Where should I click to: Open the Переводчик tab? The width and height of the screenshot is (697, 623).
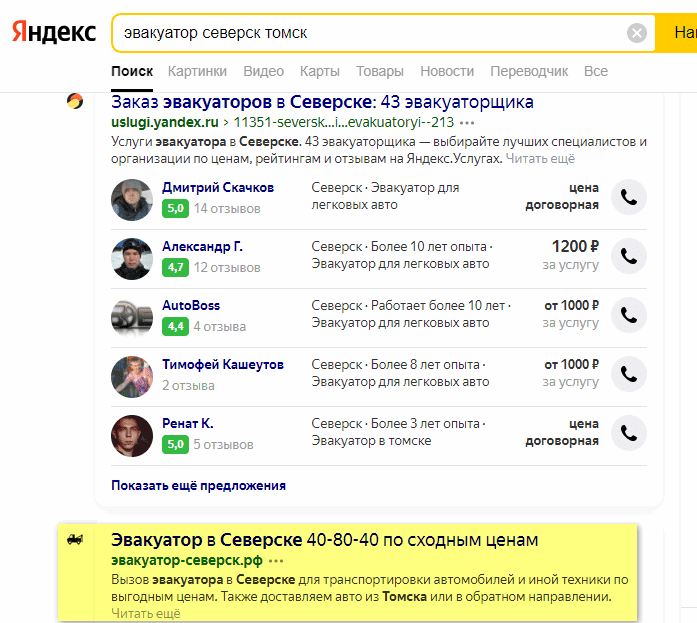click(x=529, y=71)
